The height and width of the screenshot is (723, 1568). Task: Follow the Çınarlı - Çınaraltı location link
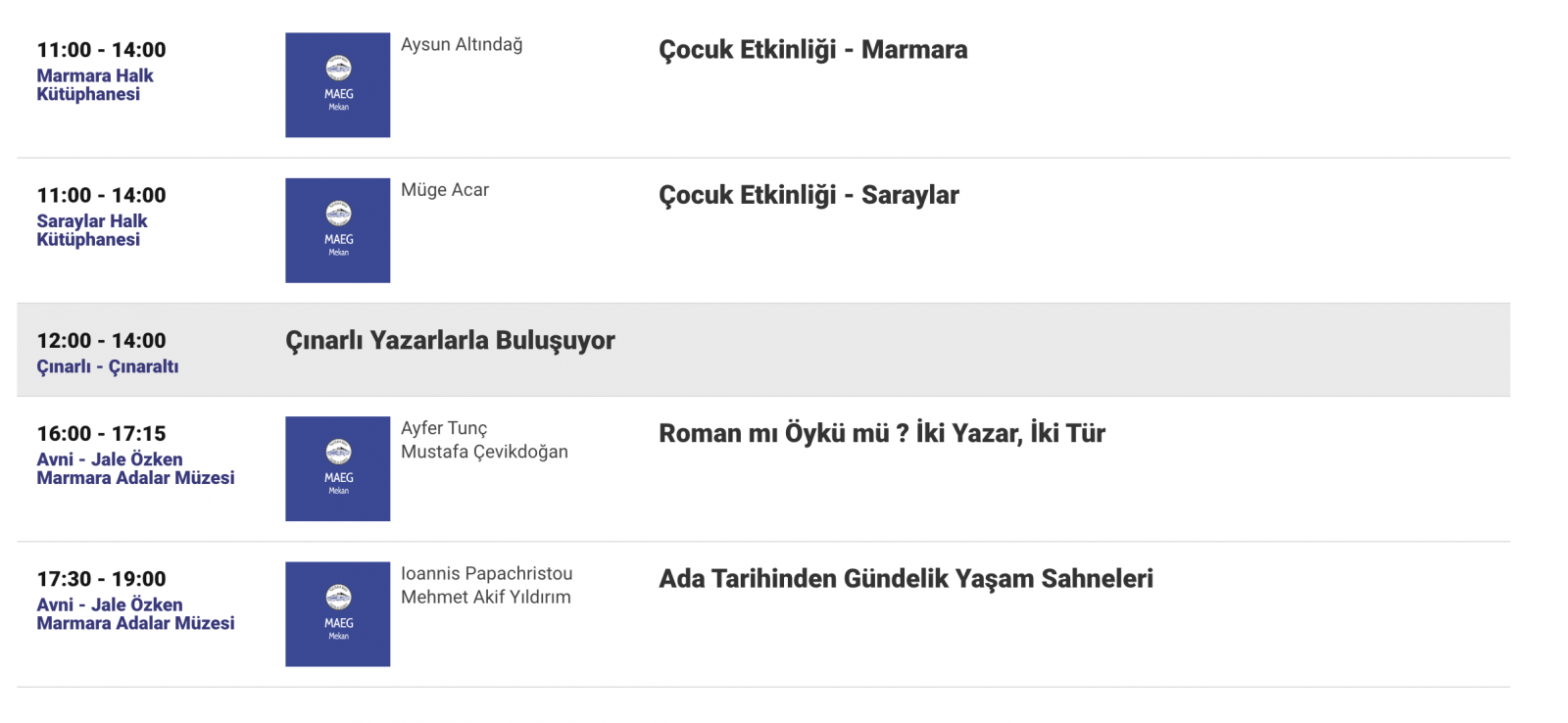click(108, 366)
